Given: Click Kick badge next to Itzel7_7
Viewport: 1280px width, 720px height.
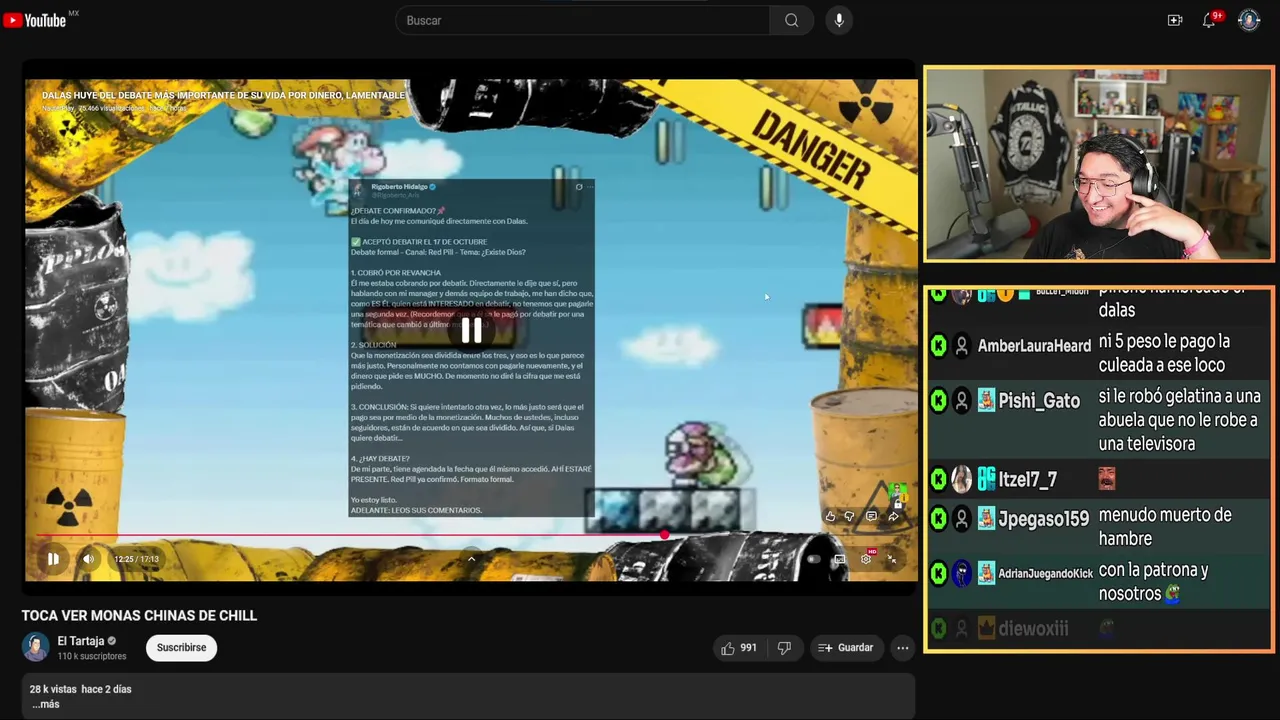Looking at the screenshot, I should click(x=938, y=480).
